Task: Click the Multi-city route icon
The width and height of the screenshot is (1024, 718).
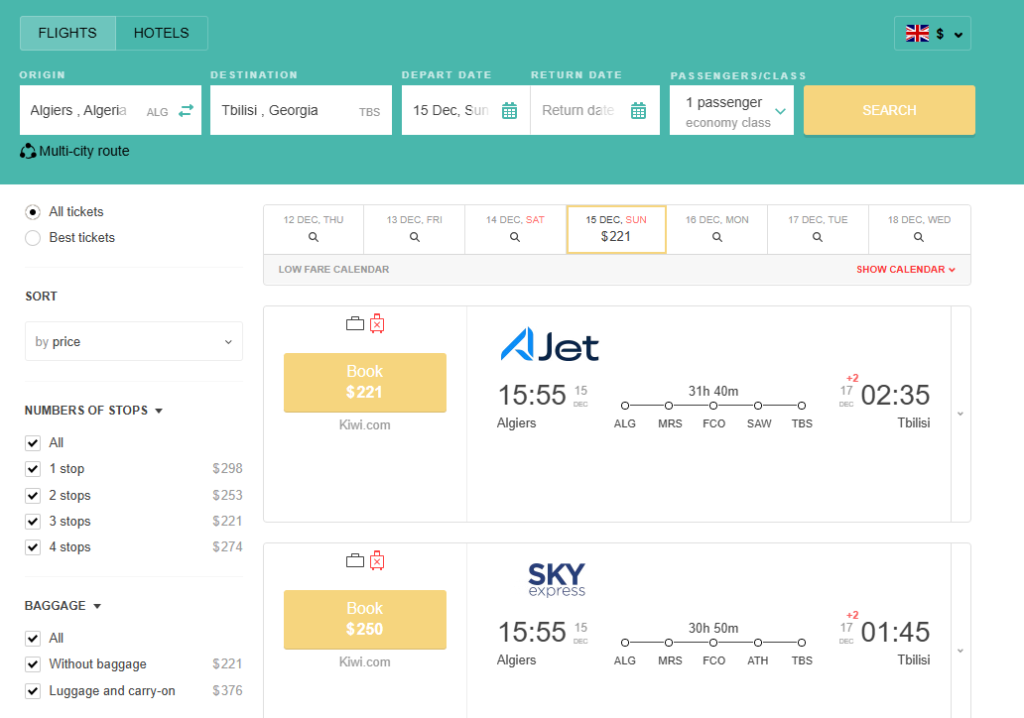Action: tap(28, 151)
